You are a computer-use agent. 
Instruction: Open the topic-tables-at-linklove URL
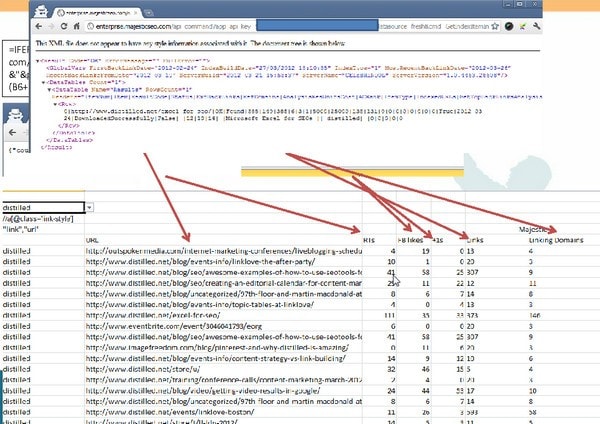tap(200, 305)
